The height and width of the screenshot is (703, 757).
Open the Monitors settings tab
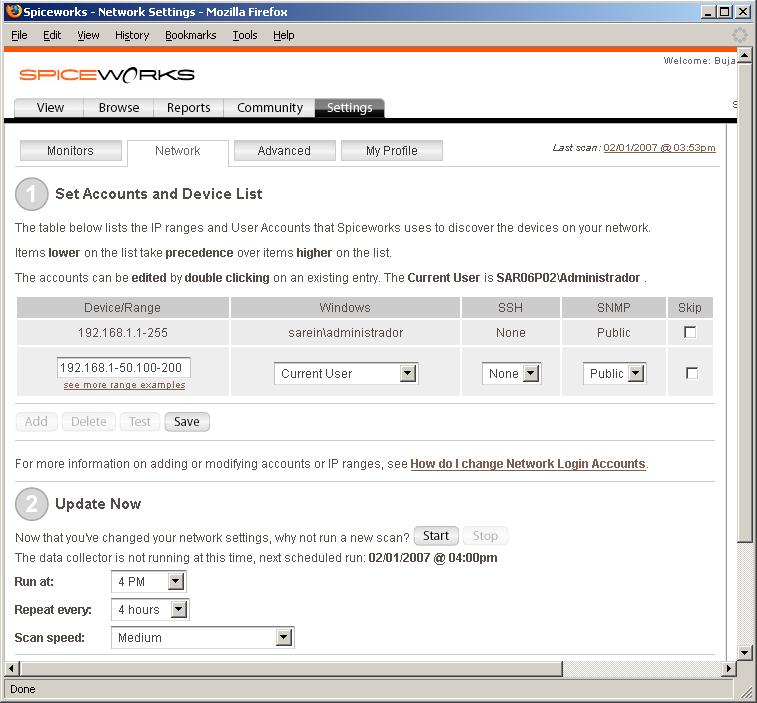pyautogui.click(x=70, y=151)
